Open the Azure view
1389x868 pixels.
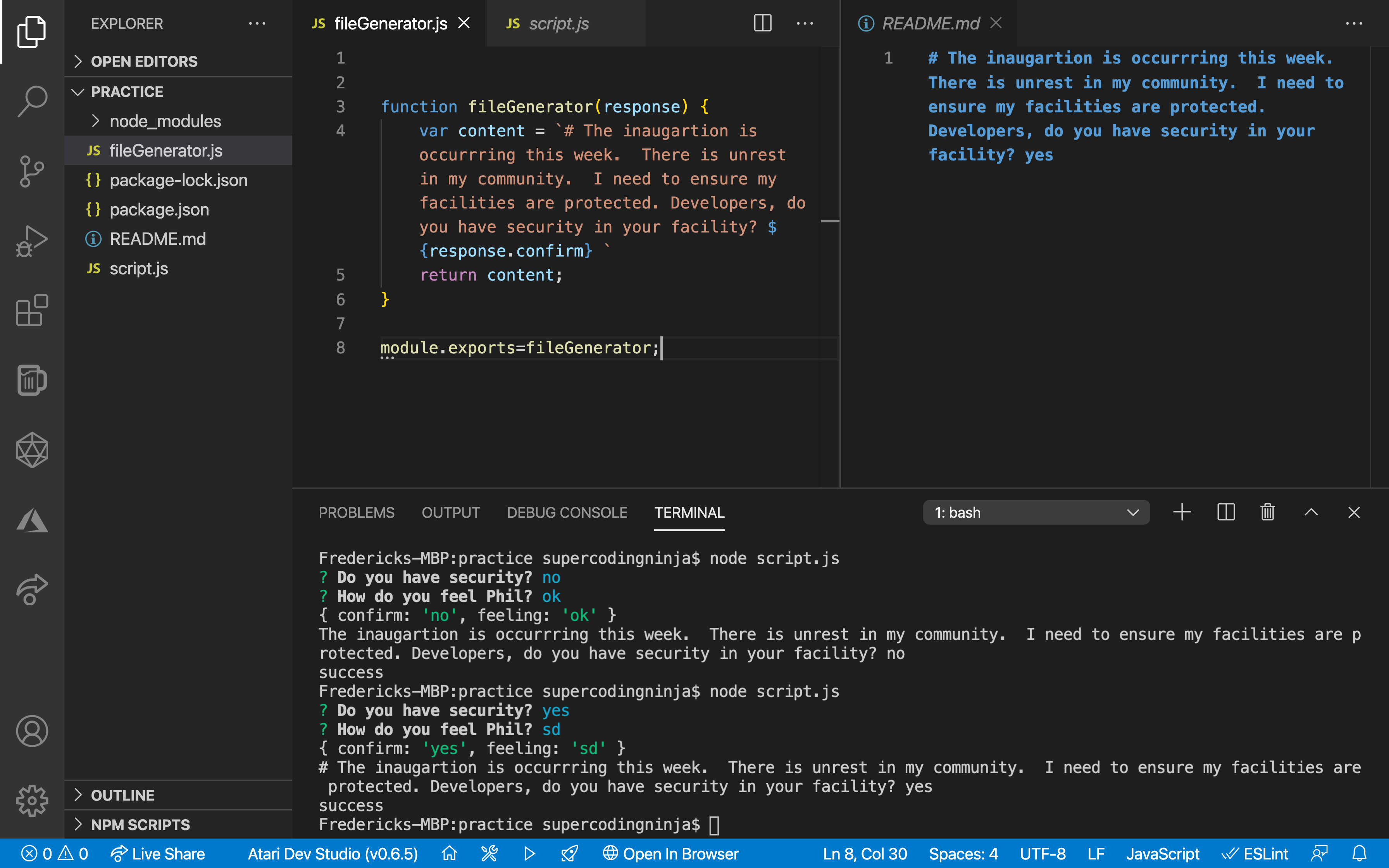click(31, 520)
